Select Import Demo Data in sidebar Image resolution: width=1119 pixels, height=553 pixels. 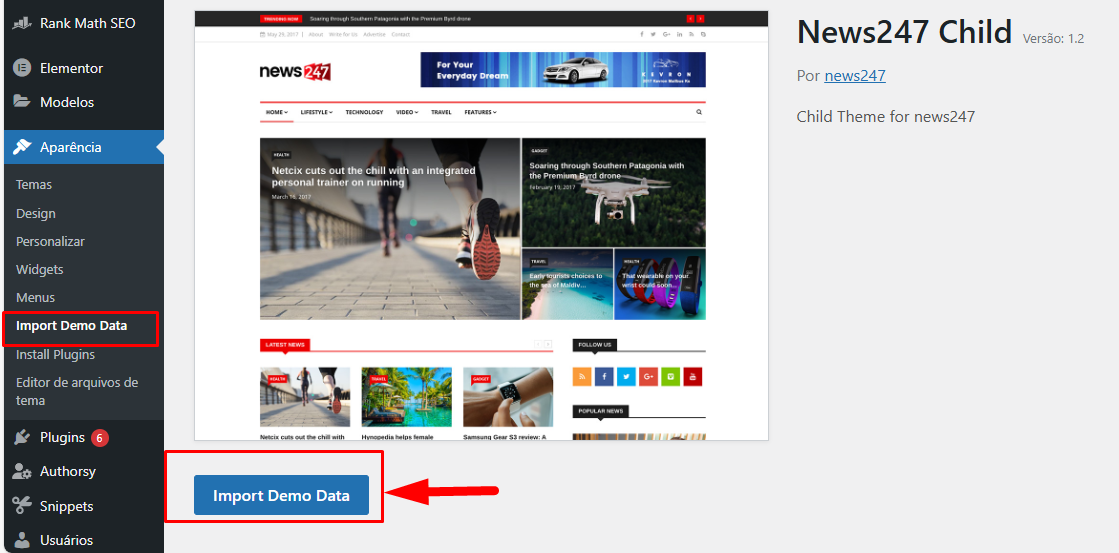pyautogui.click(x=72, y=326)
